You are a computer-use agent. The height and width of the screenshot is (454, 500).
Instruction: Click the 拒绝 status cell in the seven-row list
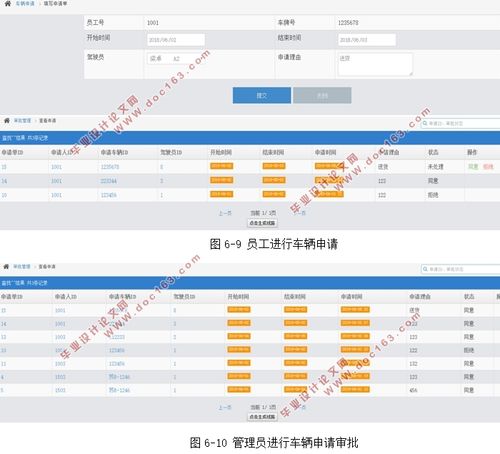point(469,350)
